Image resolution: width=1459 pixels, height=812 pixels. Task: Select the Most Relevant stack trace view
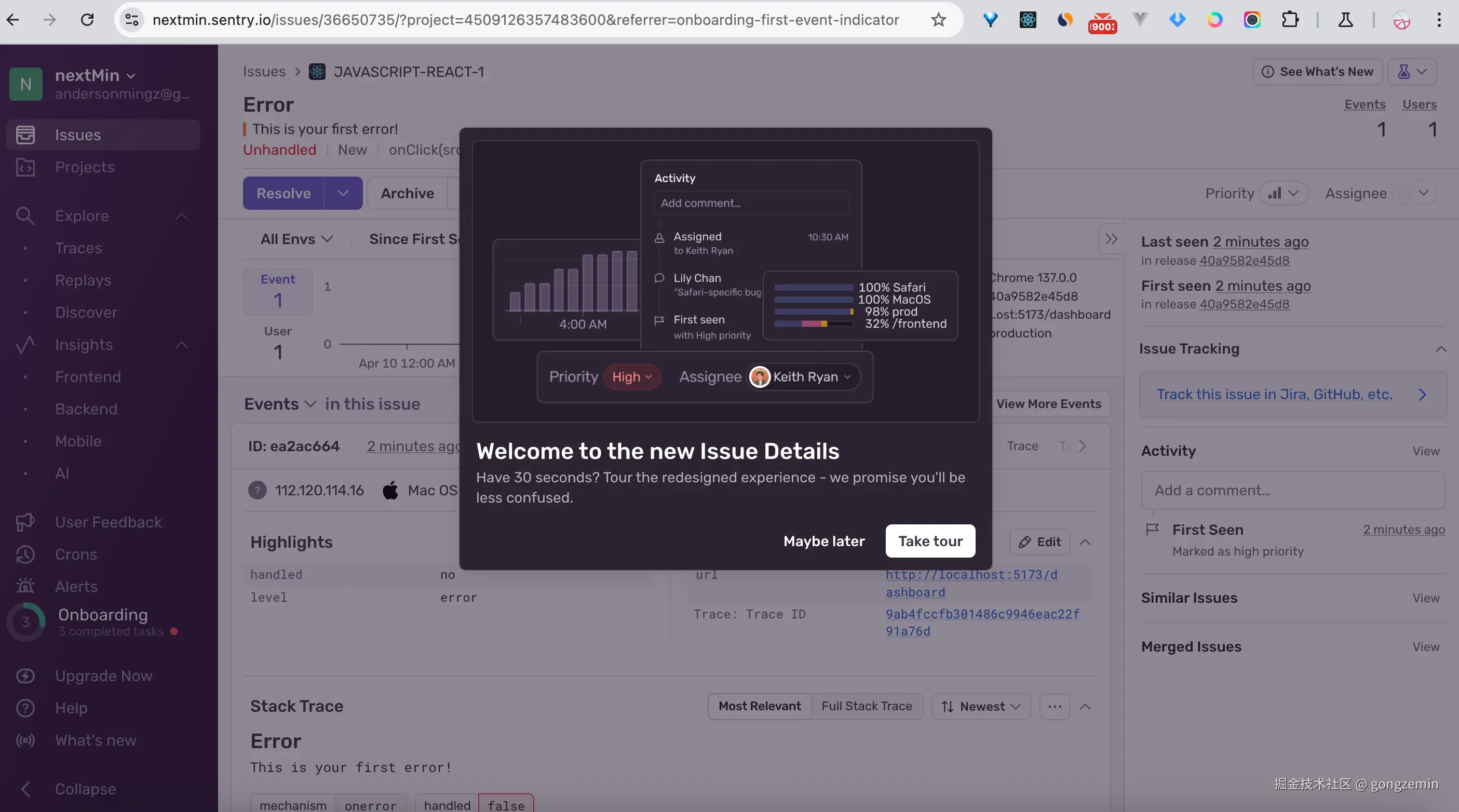tap(759, 706)
